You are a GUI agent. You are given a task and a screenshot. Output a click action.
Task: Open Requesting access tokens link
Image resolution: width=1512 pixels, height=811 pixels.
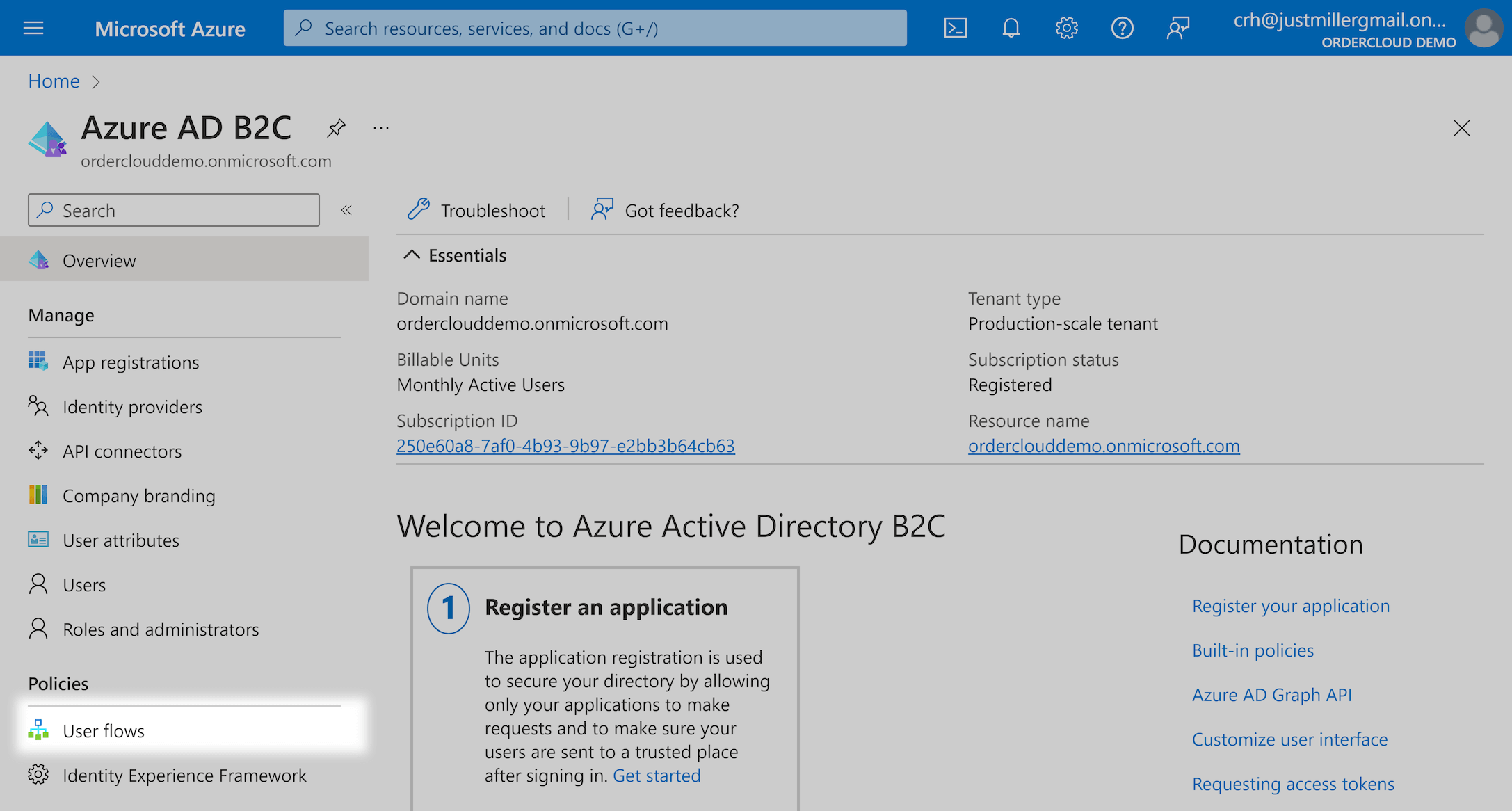pos(1293,783)
